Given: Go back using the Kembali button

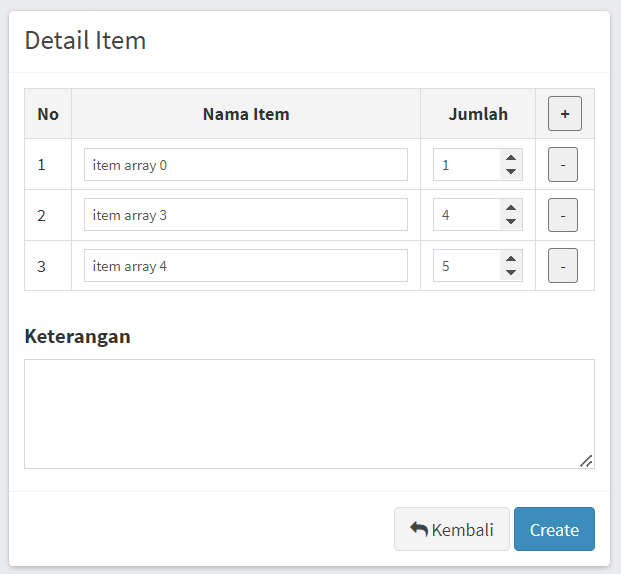Looking at the screenshot, I should 451,529.
